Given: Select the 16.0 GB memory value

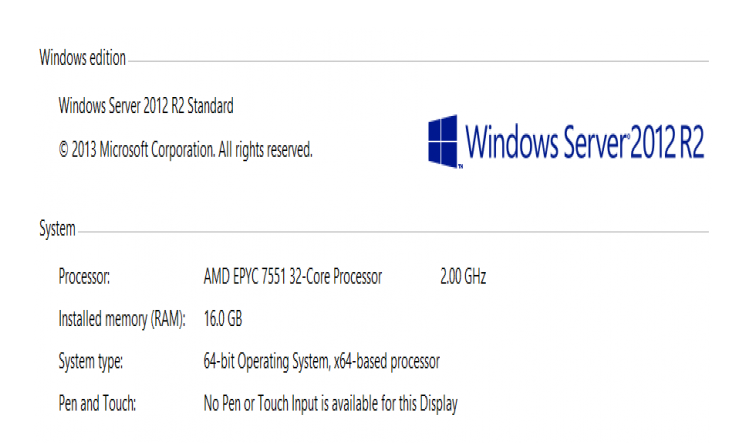Looking at the screenshot, I should click(222, 319).
